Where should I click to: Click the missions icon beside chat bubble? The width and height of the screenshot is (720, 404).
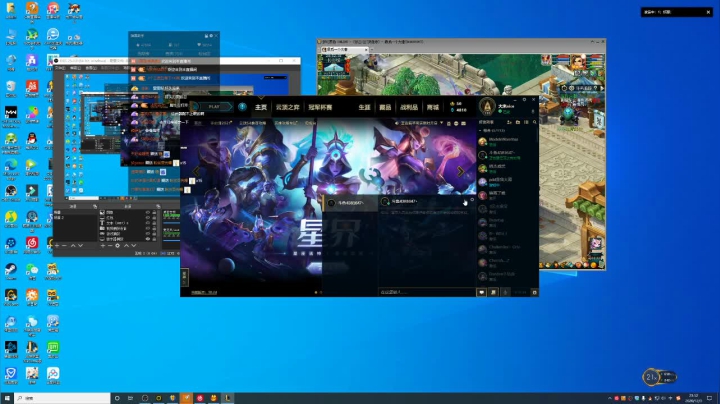click(x=493, y=292)
